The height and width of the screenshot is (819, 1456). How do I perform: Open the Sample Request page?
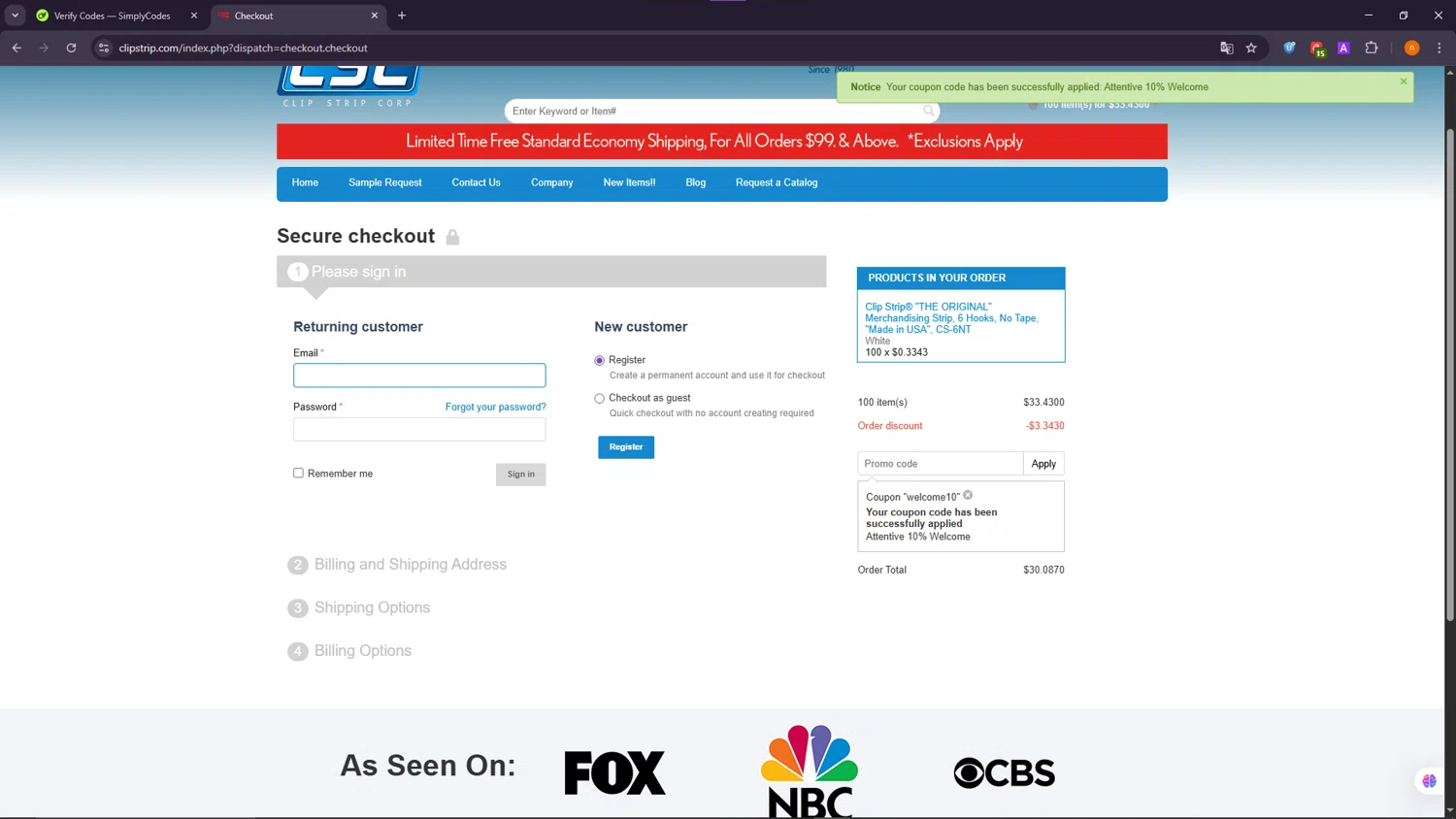click(385, 182)
